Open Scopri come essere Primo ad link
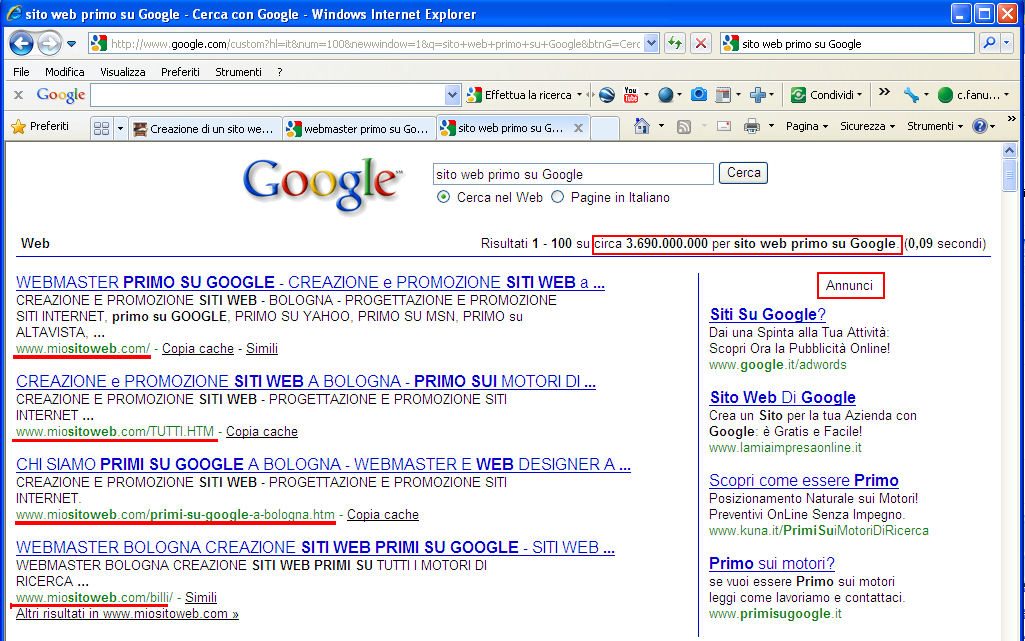 click(804, 480)
